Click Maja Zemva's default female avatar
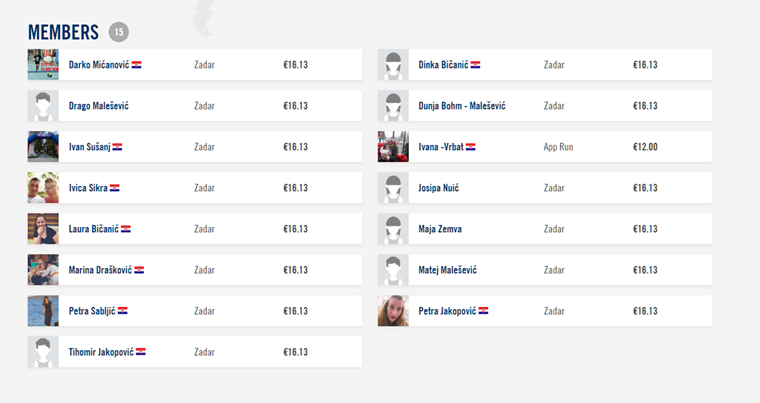Viewport: 760px width, 403px height. coord(393,229)
